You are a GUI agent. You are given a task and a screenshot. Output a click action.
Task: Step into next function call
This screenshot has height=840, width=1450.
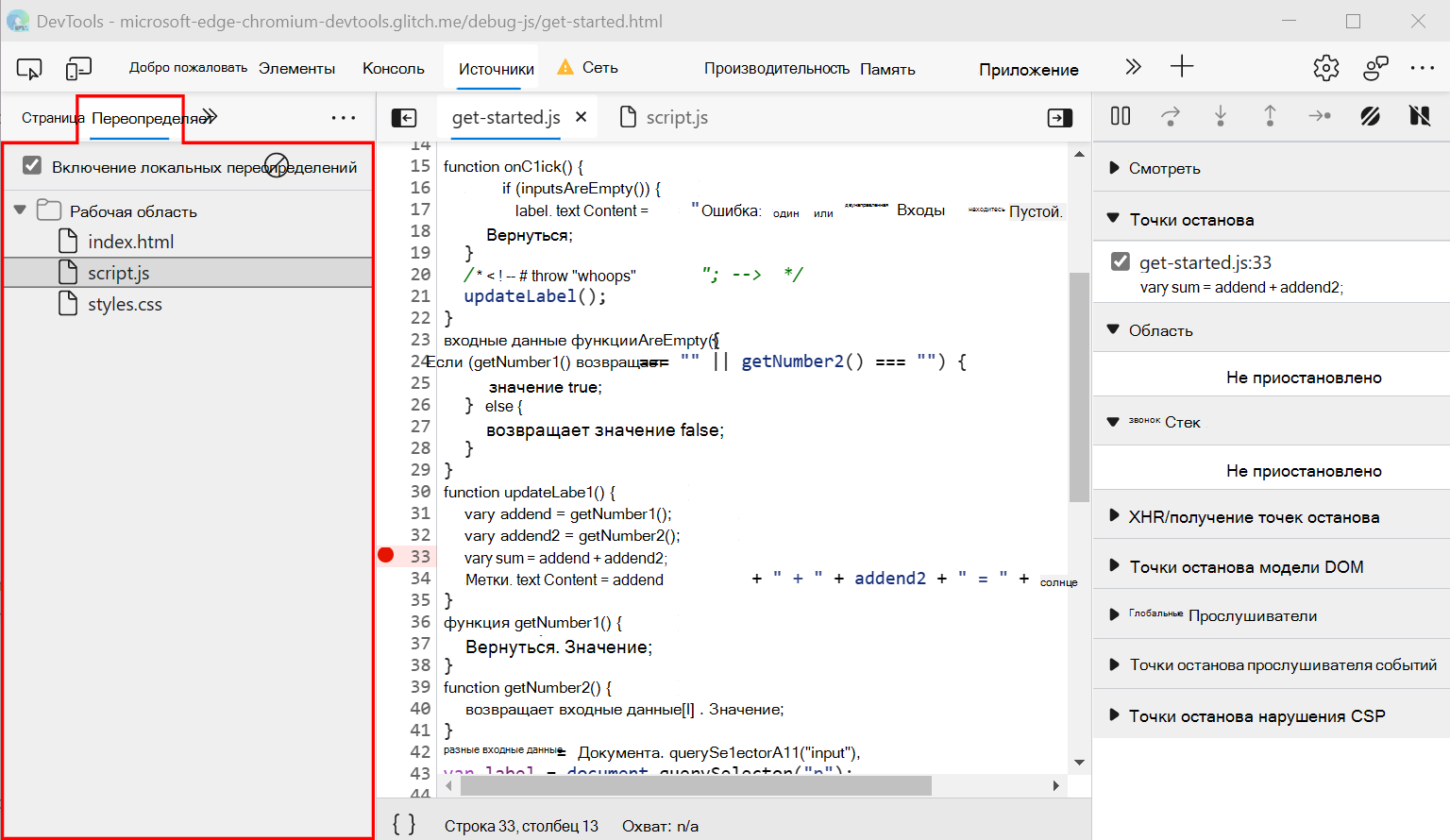click(x=1221, y=116)
